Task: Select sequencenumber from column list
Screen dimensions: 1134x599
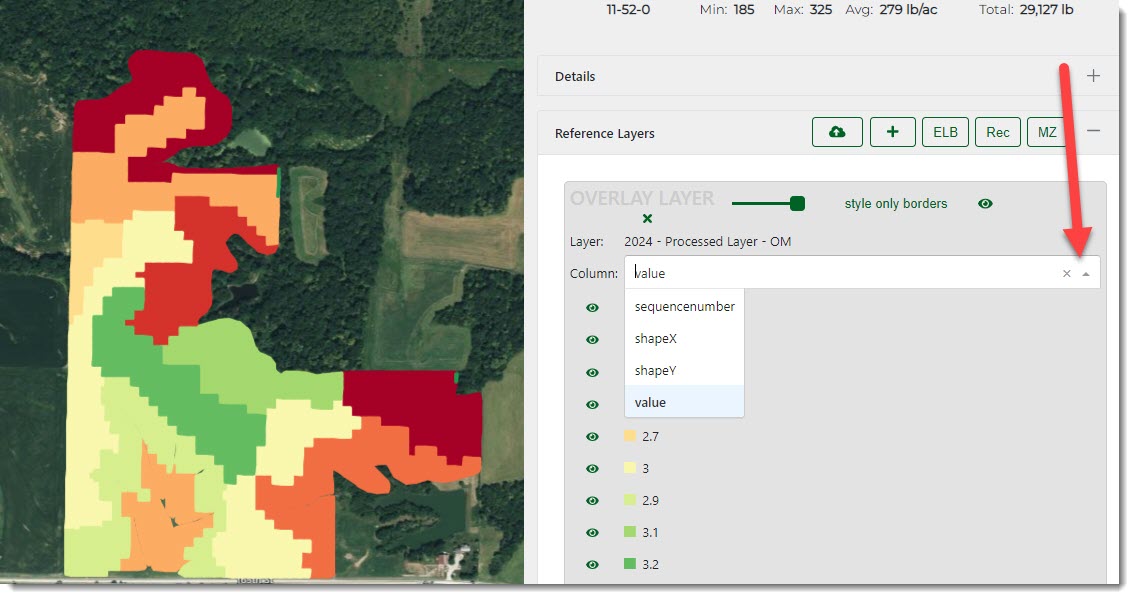Action: [684, 307]
